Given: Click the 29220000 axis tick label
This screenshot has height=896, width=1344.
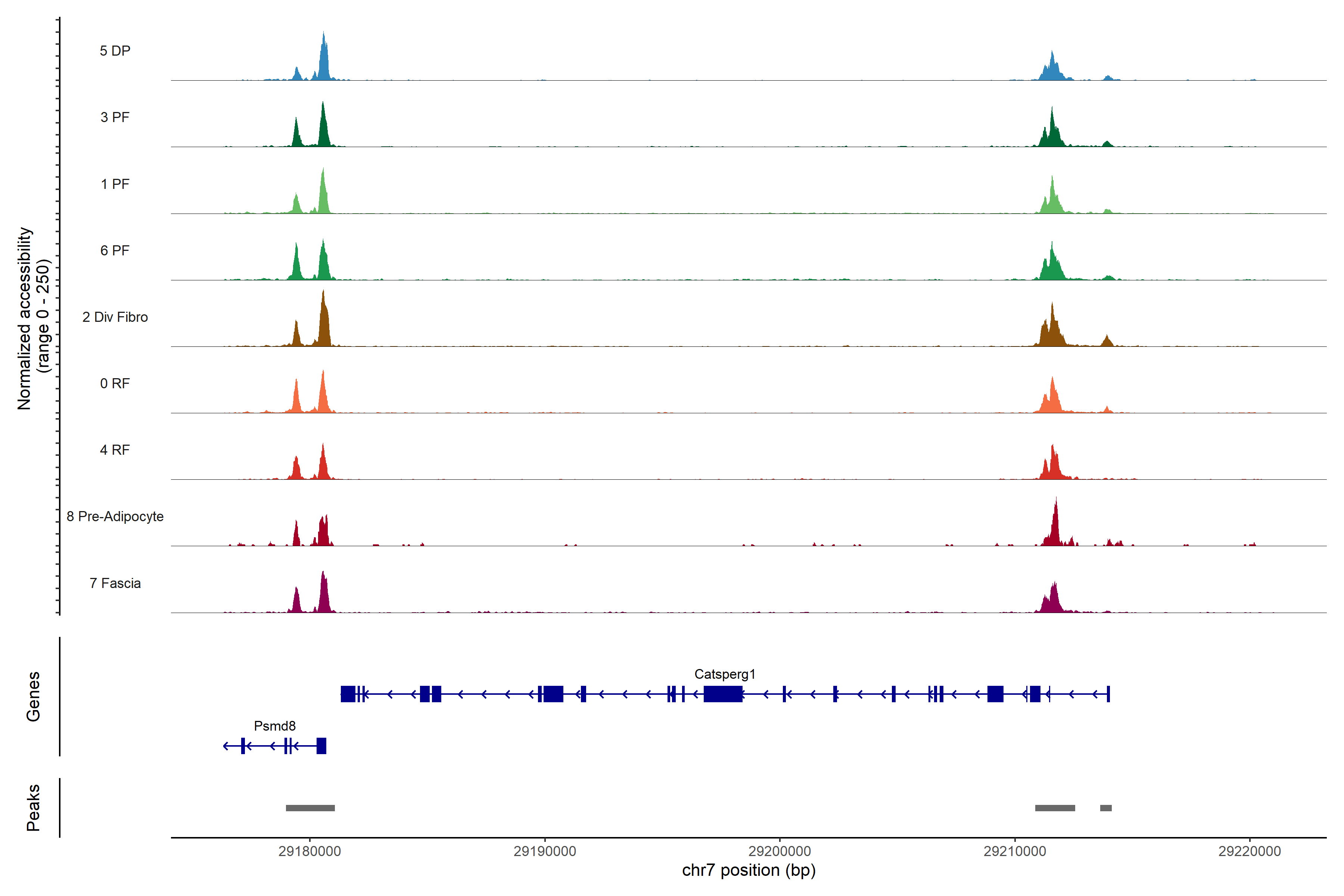Looking at the screenshot, I should 1250,851.
